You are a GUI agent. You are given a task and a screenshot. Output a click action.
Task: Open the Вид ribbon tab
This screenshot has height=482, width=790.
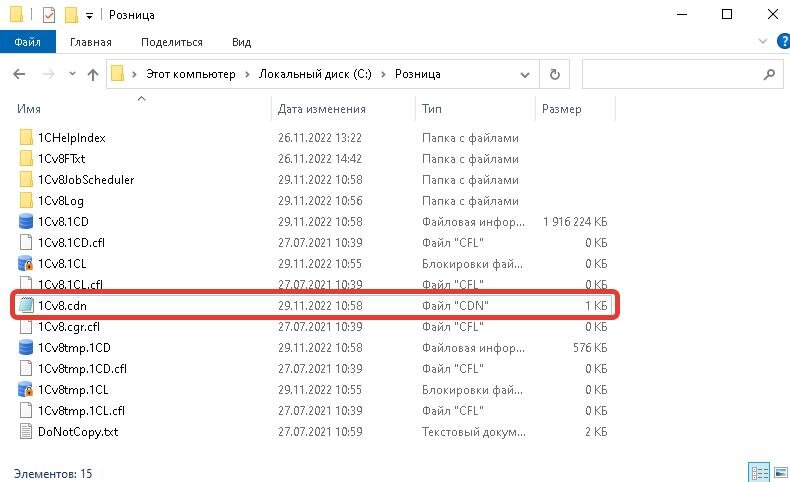tap(241, 42)
